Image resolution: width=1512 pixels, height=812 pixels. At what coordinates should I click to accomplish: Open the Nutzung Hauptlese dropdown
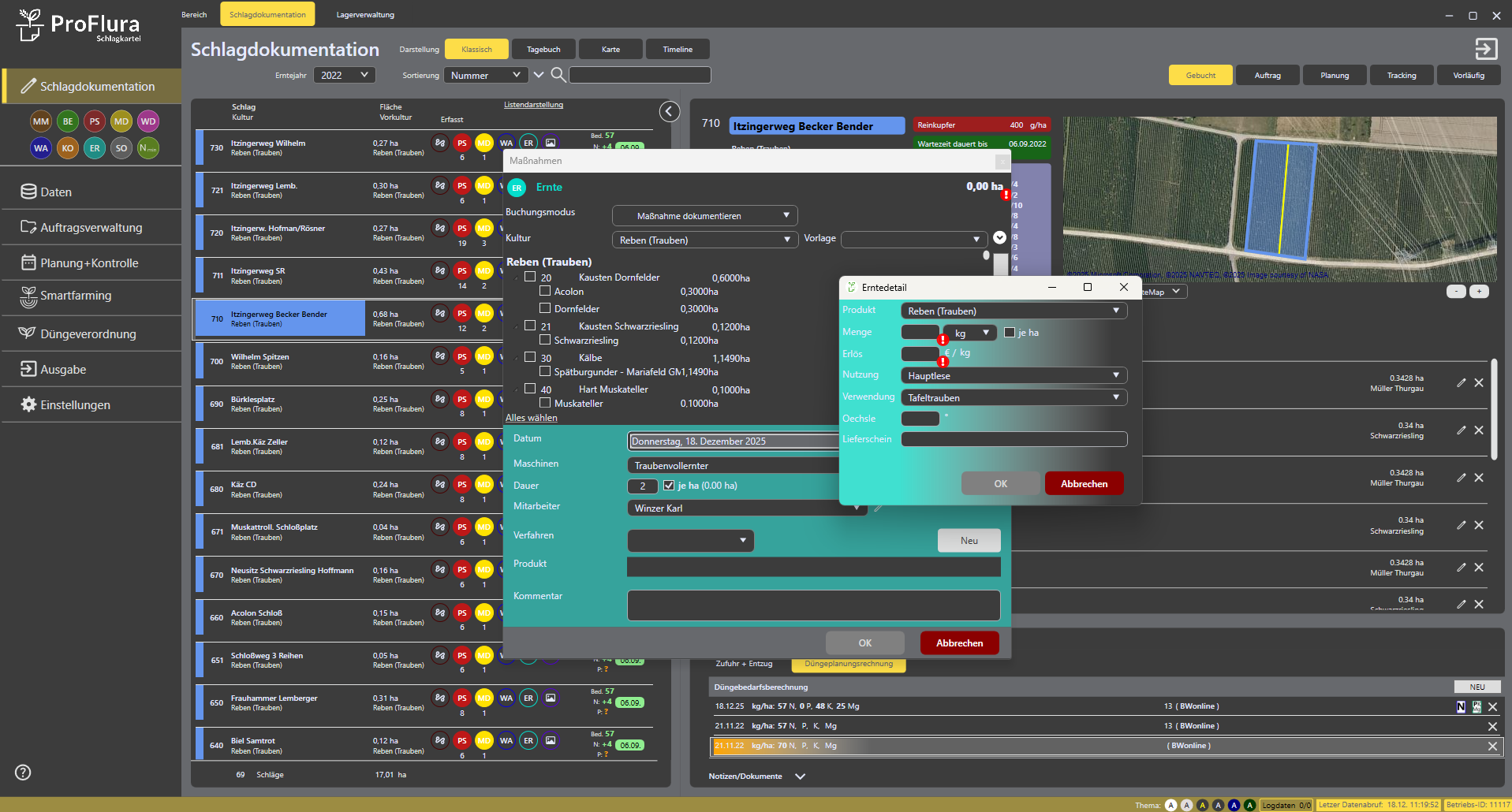pyautogui.click(x=1014, y=376)
